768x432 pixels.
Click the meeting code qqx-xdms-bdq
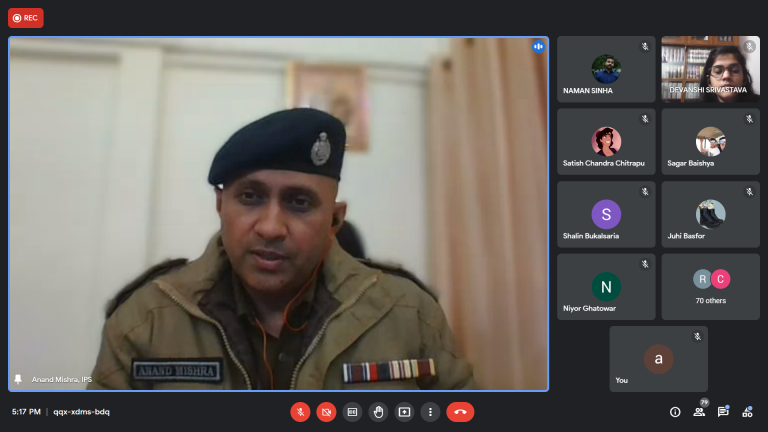click(80, 411)
